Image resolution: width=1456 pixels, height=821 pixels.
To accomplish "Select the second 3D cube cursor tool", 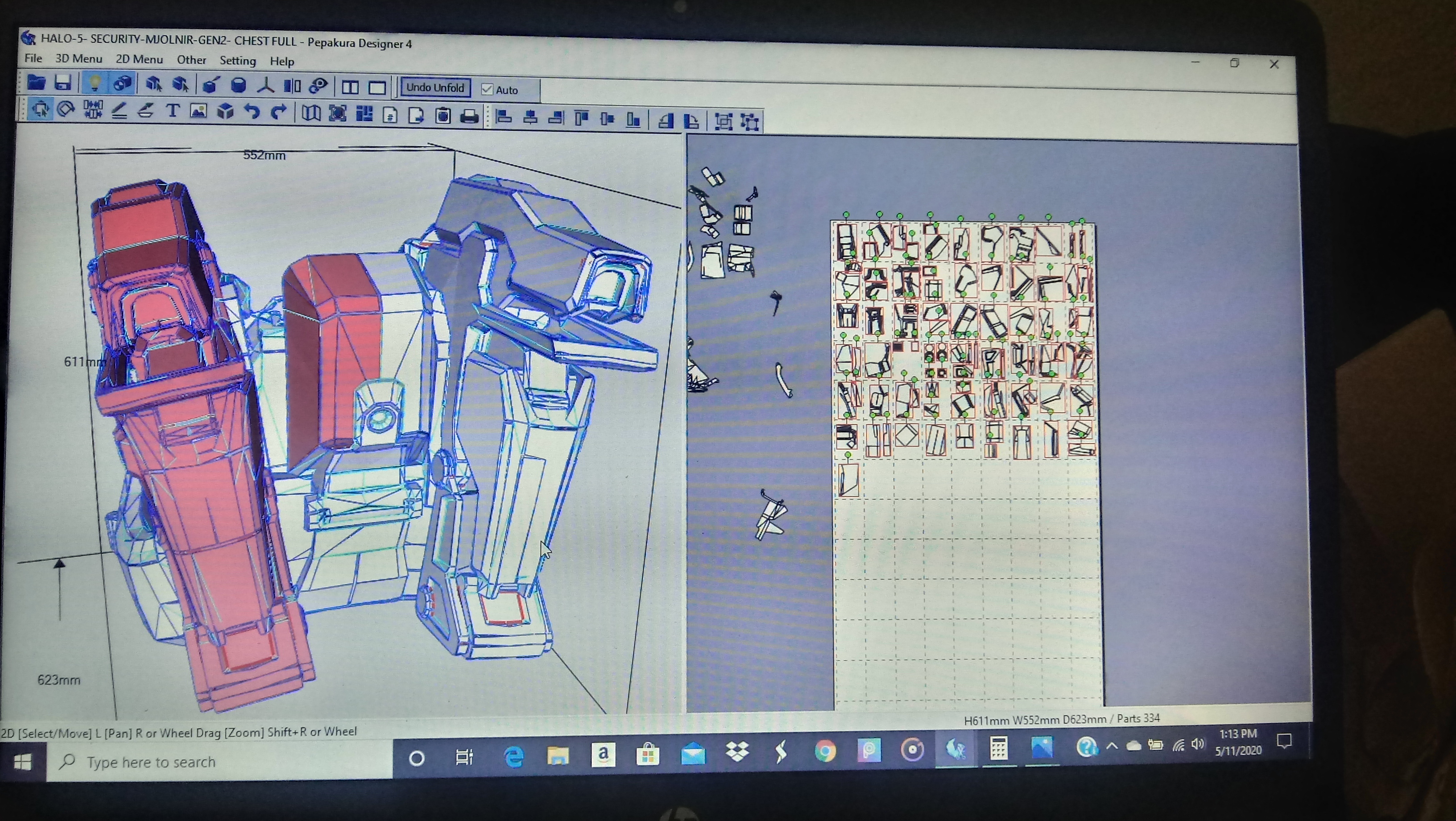I will [180, 85].
